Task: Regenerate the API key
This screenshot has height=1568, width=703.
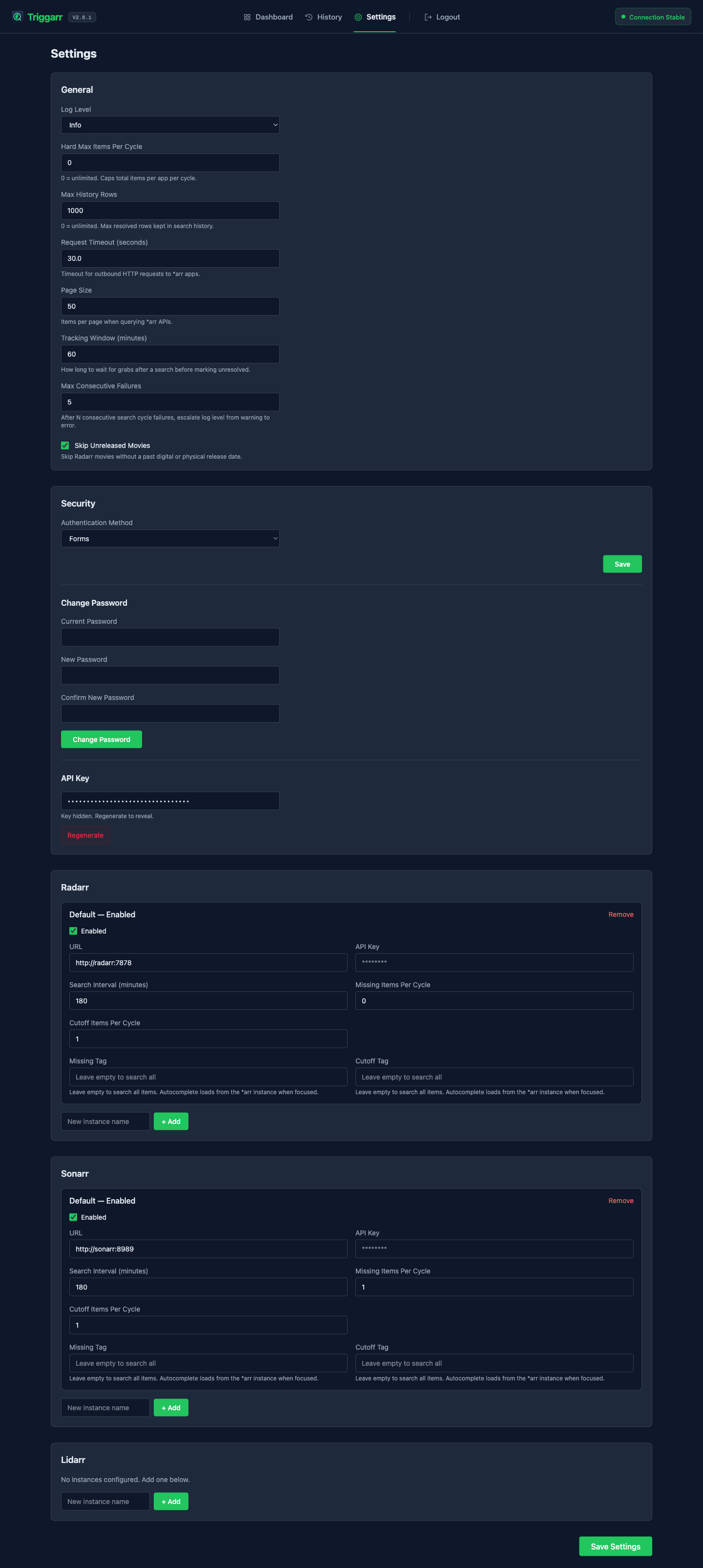Action: click(x=85, y=835)
